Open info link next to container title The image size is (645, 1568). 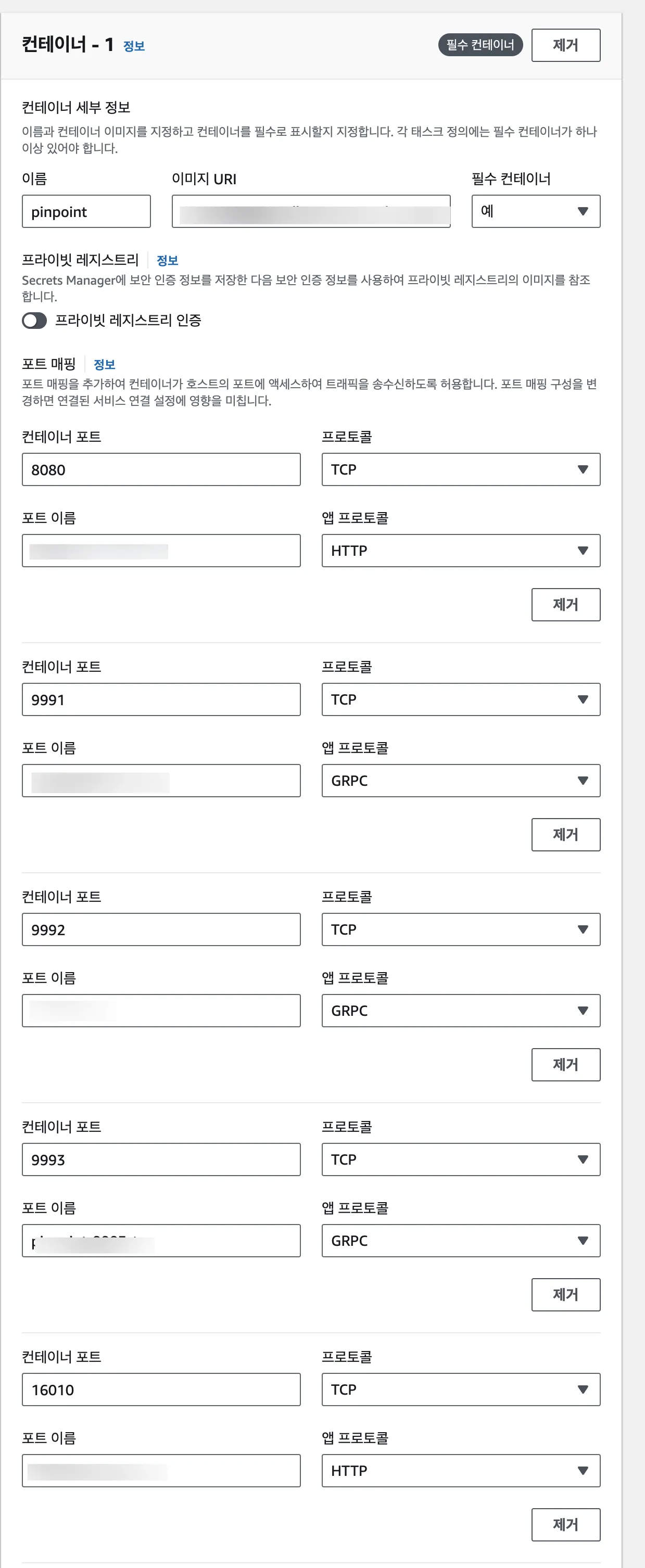[134, 46]
